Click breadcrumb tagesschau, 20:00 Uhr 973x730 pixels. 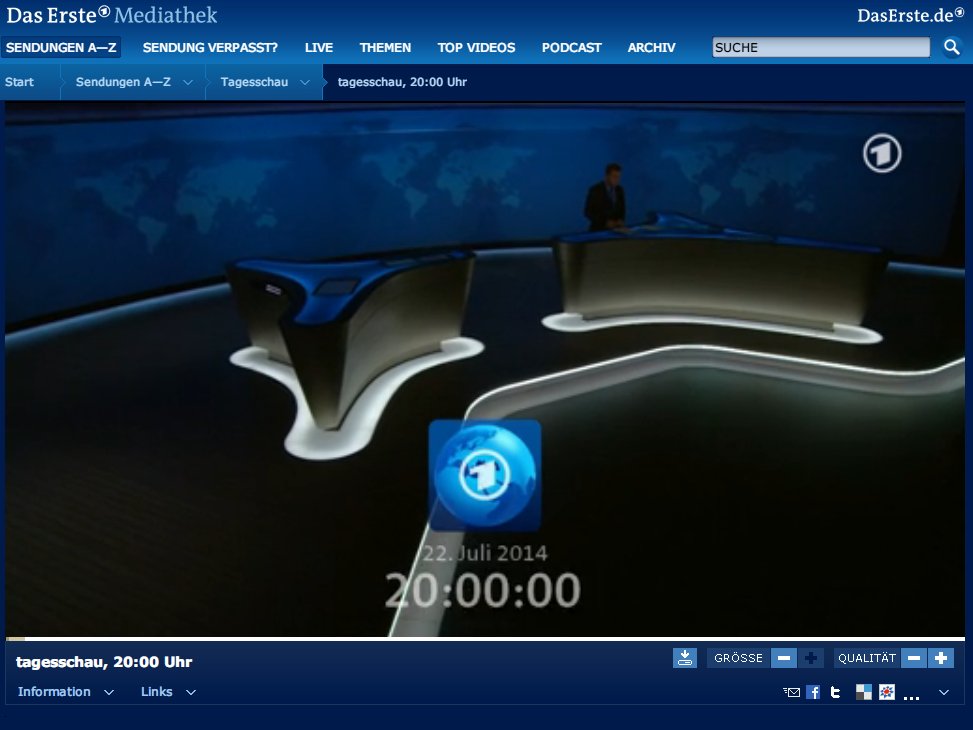click(402, 82)
